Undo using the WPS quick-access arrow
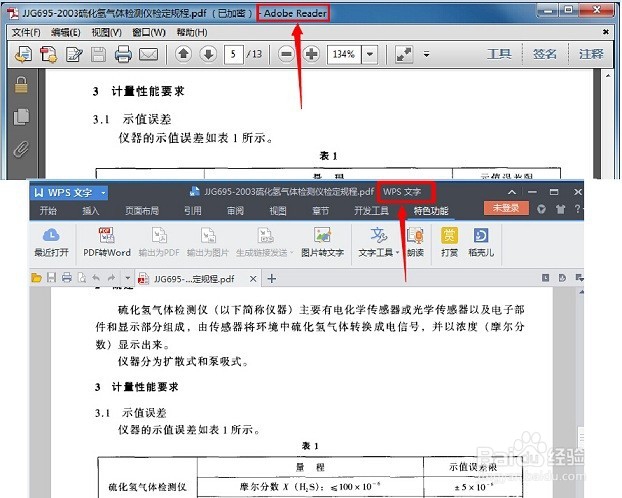 click(96, 278)
